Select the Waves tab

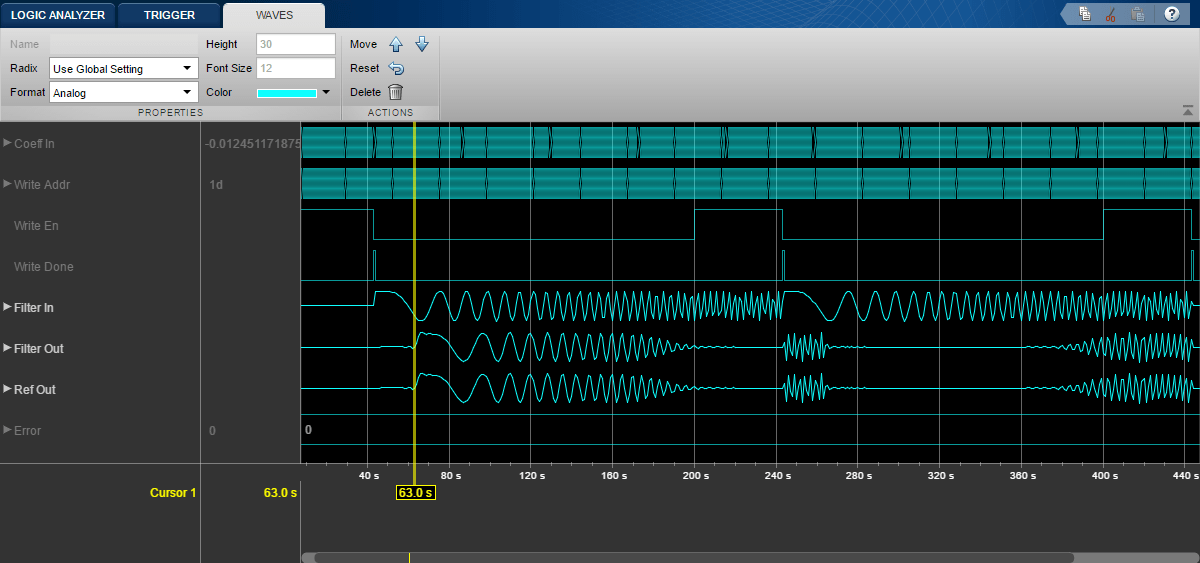[x=274, y=15]
